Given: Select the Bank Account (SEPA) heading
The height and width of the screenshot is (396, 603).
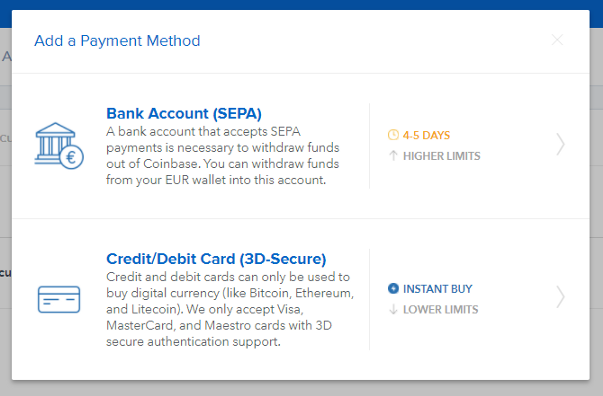Looking at the screenshot, I should (x=184, y=113).
